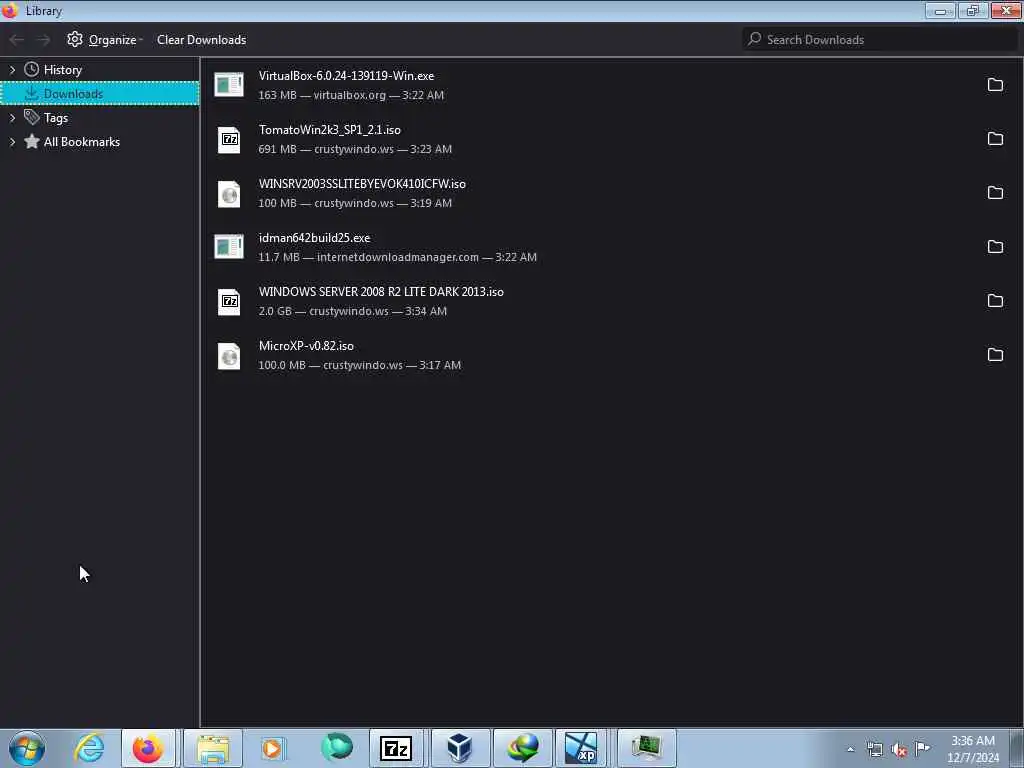Viewport: 1024px width, 768px height.
Task: Open the Organize dropdown menu
Action: [104, 40]
